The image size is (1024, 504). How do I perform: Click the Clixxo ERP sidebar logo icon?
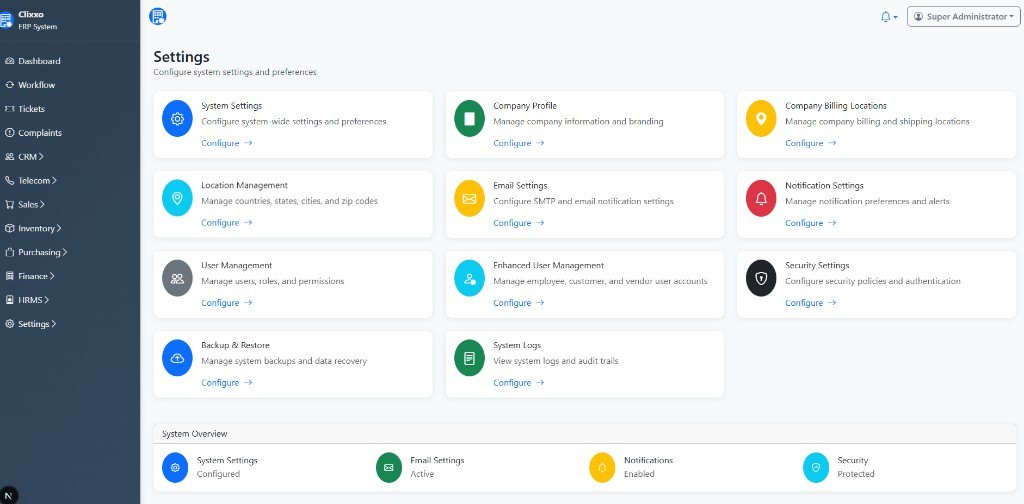click(x=6, y=20)
